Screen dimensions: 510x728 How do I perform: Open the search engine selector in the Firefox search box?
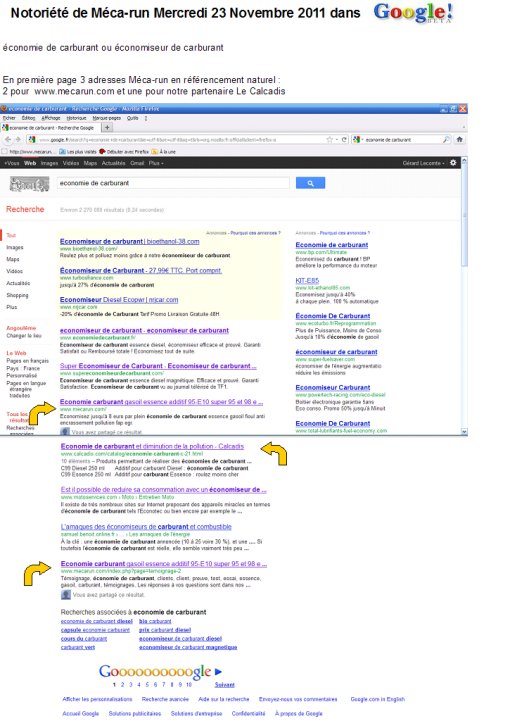coord(358,139)
